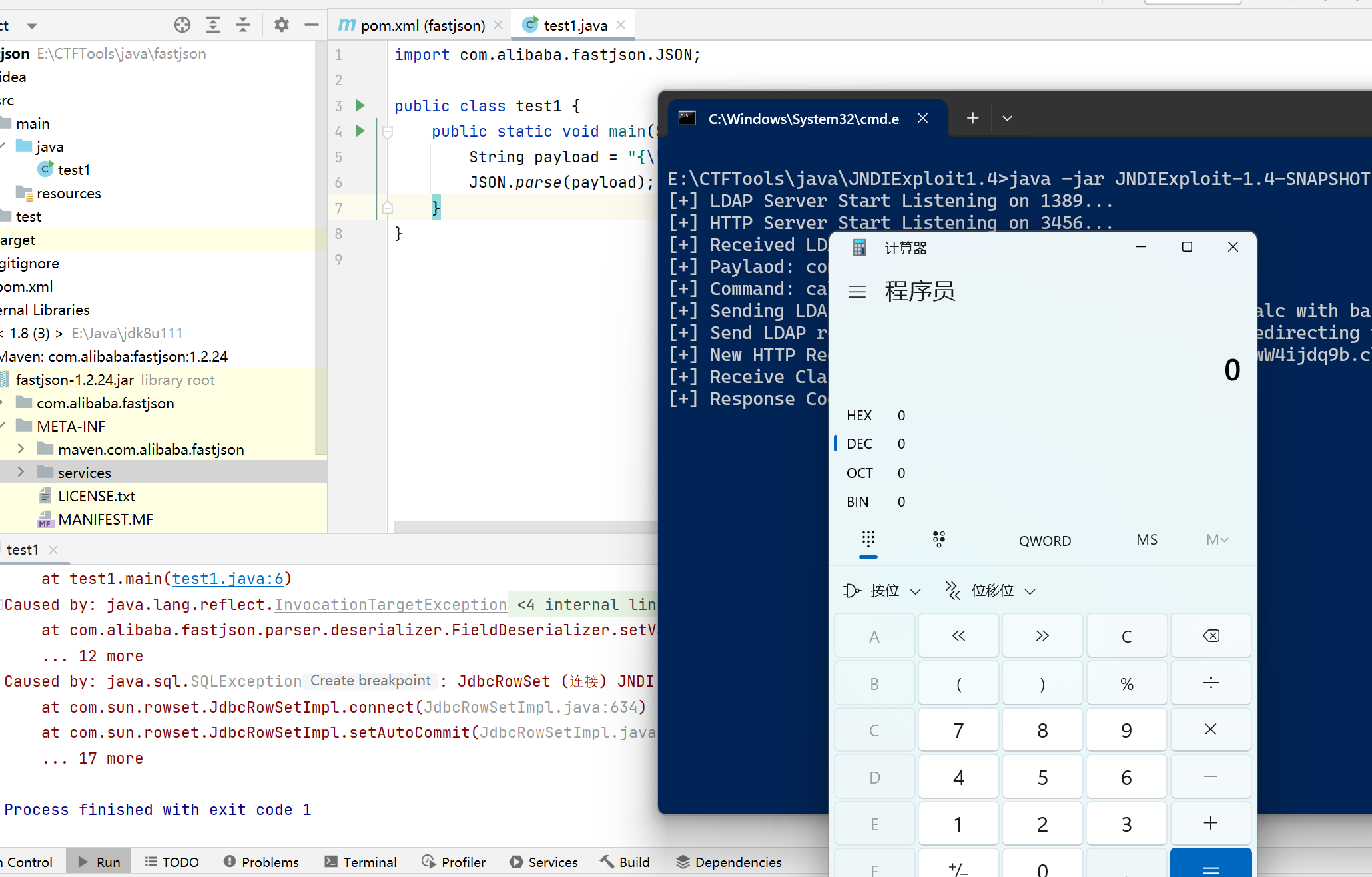The image size is (1372, 877).
Task: Run class test1 via gutter arrow
Action: (x=360, y=105)
